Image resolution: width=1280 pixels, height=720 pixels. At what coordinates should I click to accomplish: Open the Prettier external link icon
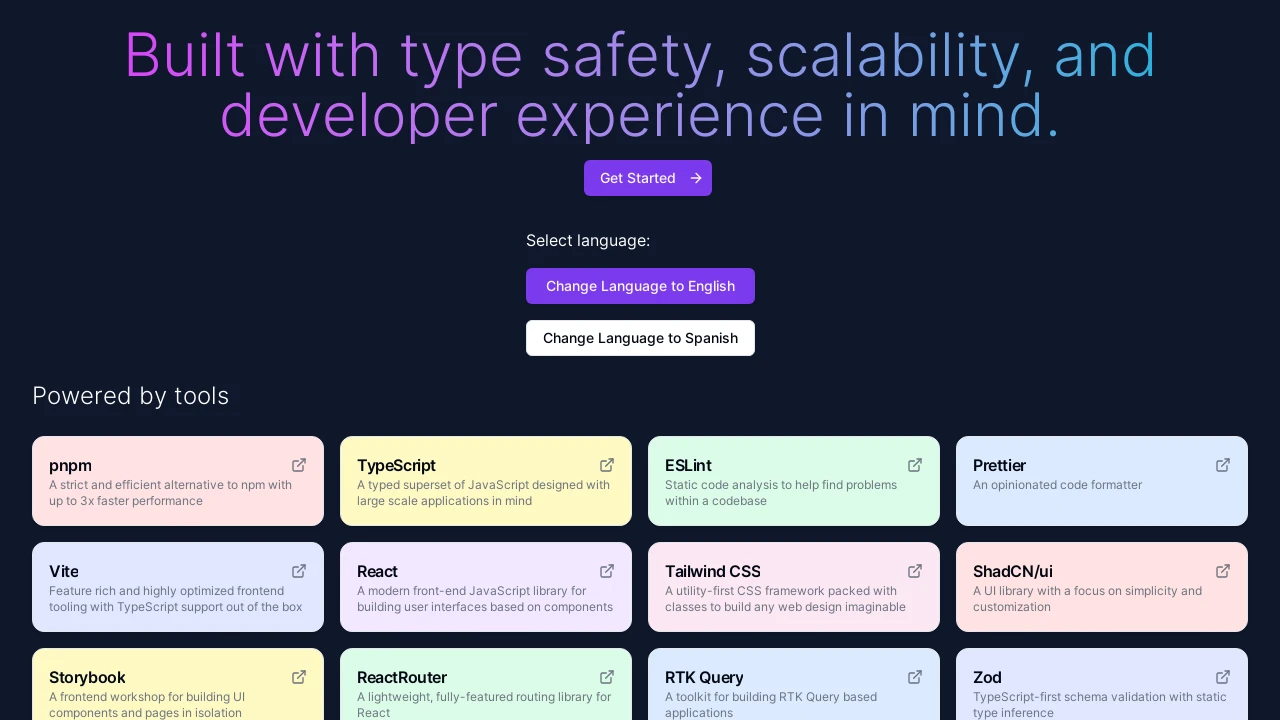[1223, 465]
